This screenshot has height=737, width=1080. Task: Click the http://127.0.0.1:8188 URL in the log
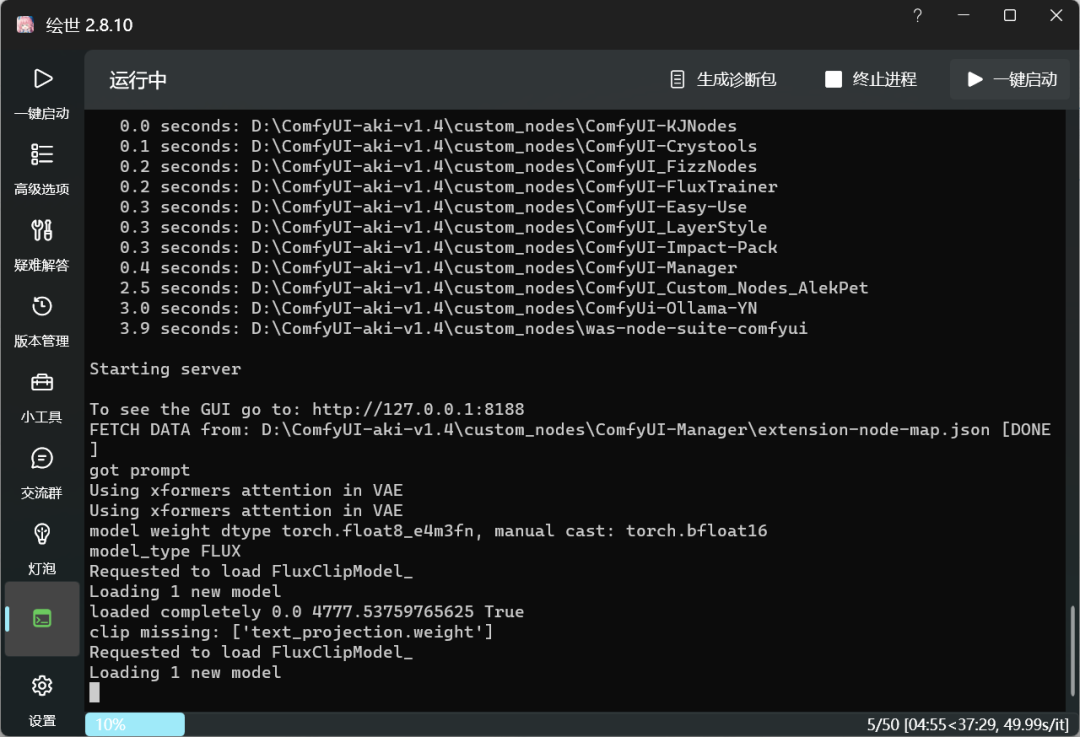pyautogui.click(x=418, y=409)
